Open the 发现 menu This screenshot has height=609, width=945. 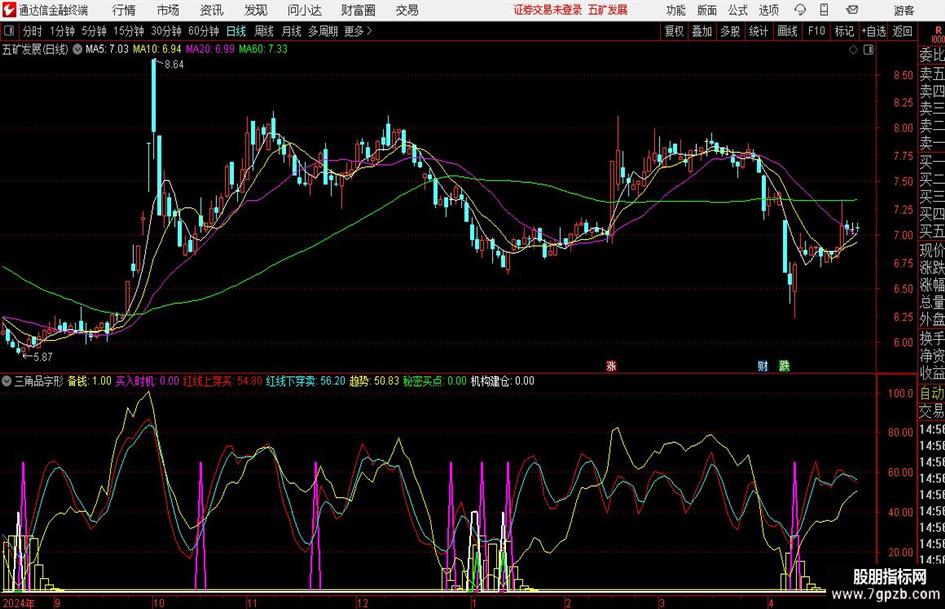pyautogui.click(x=256, y=10)
